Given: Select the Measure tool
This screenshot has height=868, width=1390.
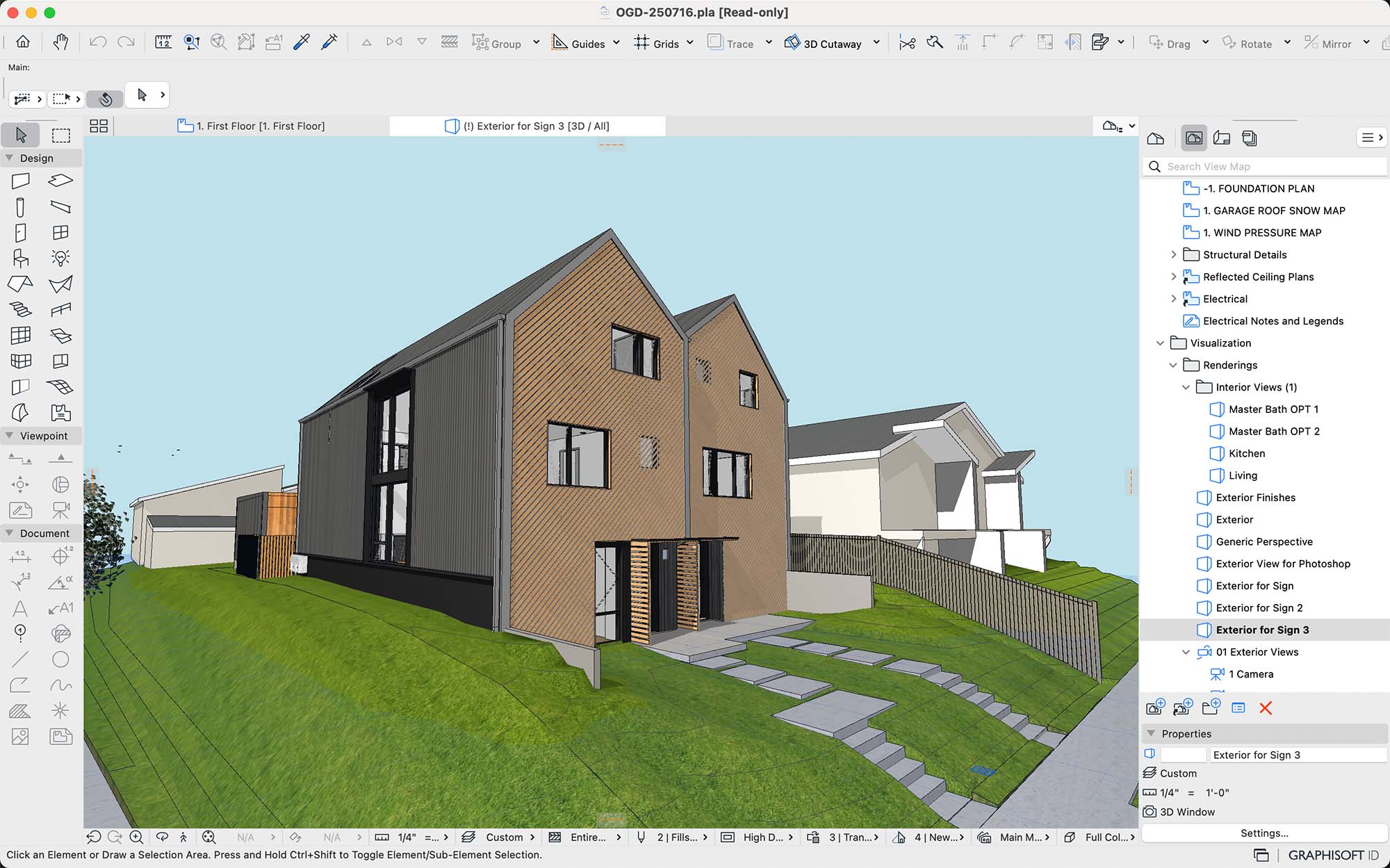Looking at the screenshot, I should pos(163,42).
